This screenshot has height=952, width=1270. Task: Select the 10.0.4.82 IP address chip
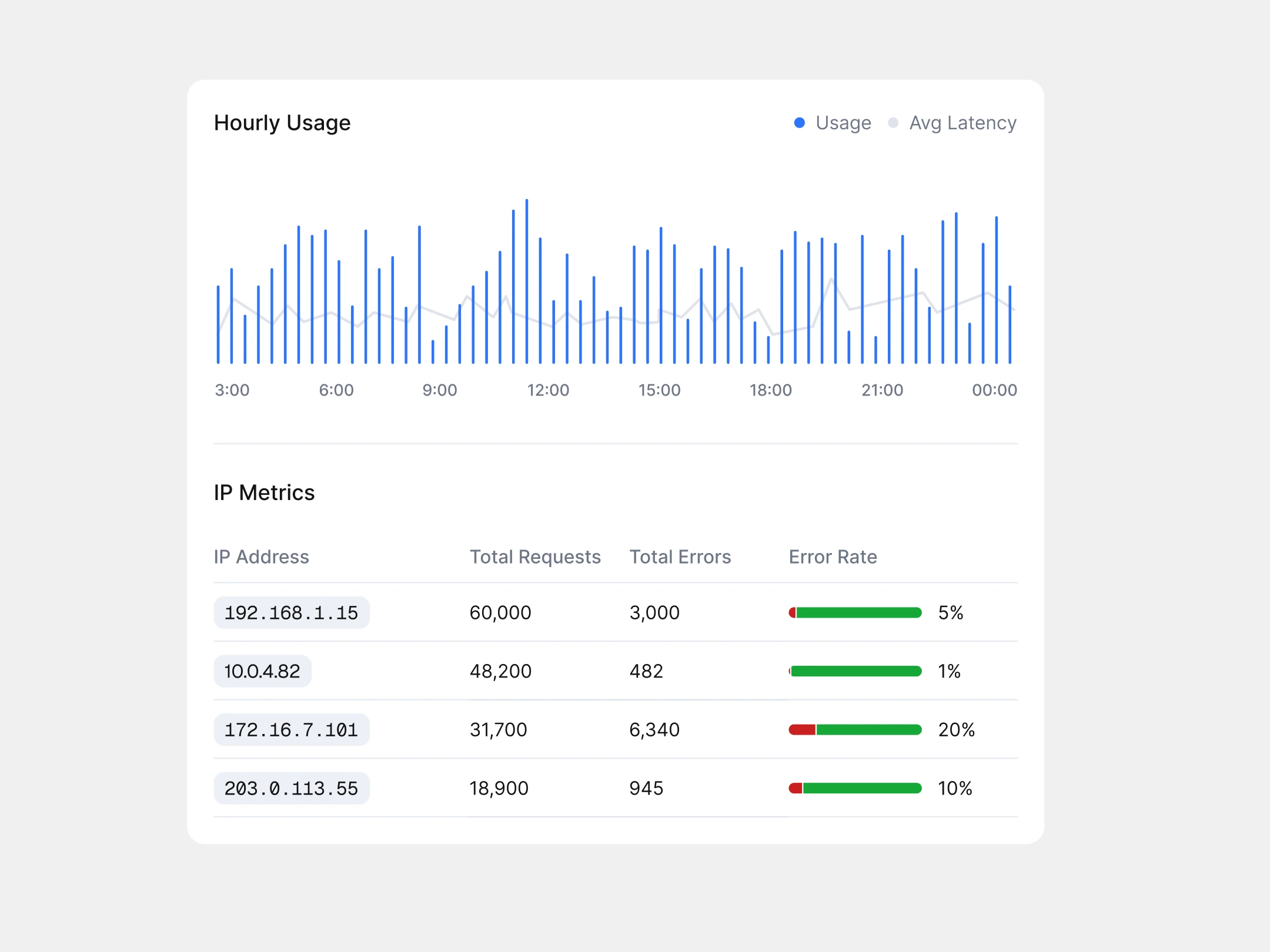[262, 671]
